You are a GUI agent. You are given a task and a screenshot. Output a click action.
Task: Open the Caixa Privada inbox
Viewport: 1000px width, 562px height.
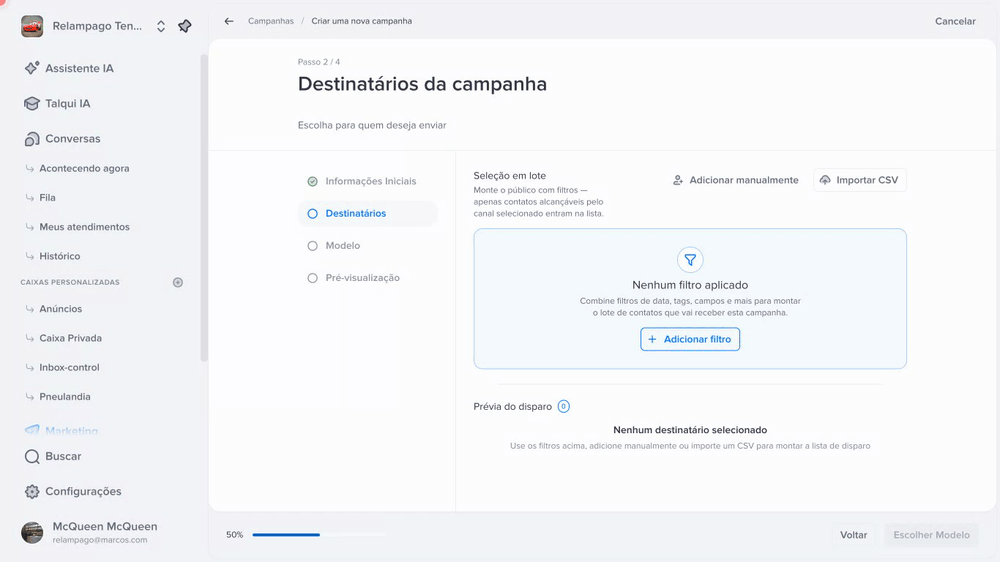[70, 338]
